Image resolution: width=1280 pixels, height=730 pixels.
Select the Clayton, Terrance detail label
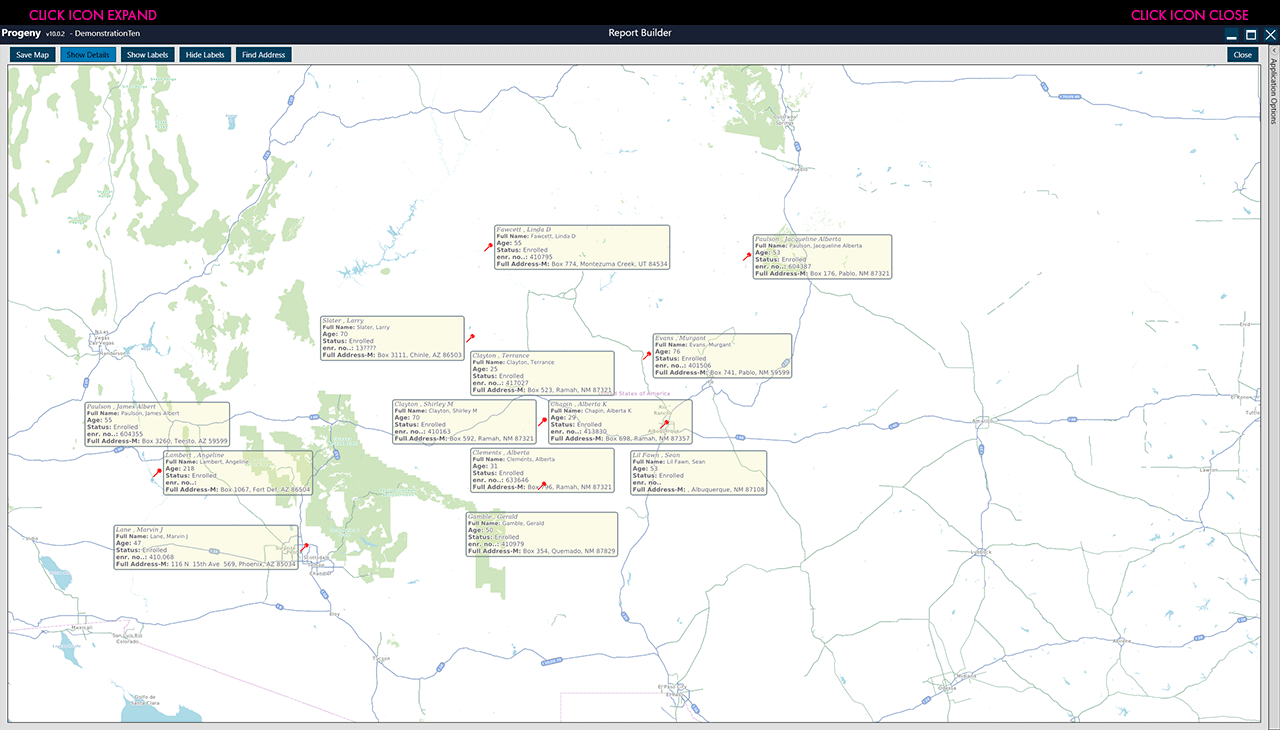(542, 373)
